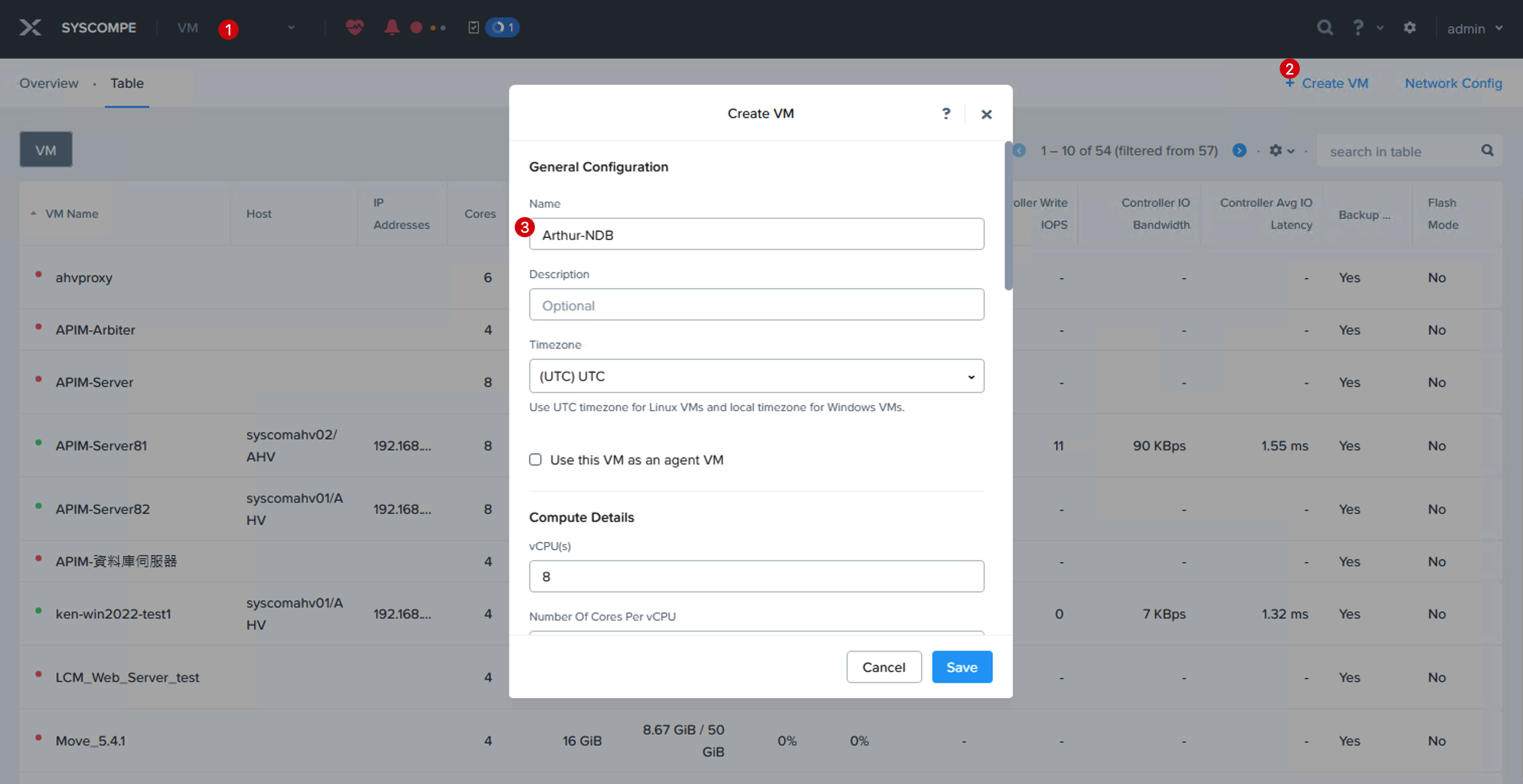This screenshot has width=1523, height=784.
Task: Expand the admin user menu
Action: coord(1475,28)
